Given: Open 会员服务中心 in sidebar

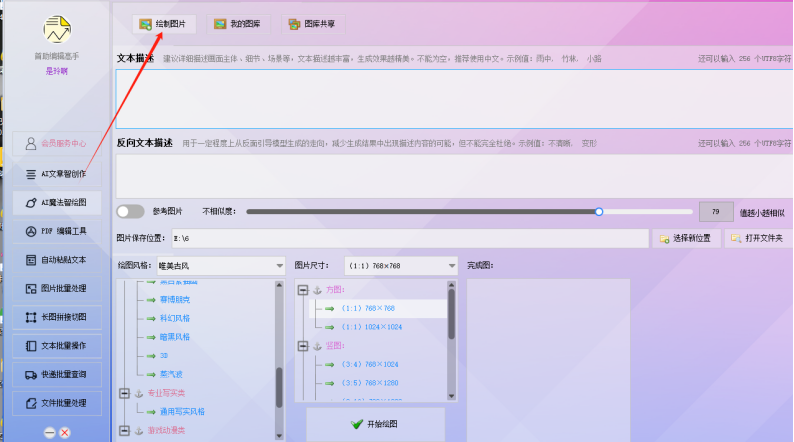Looking at the screenshot, I should 57,144.
